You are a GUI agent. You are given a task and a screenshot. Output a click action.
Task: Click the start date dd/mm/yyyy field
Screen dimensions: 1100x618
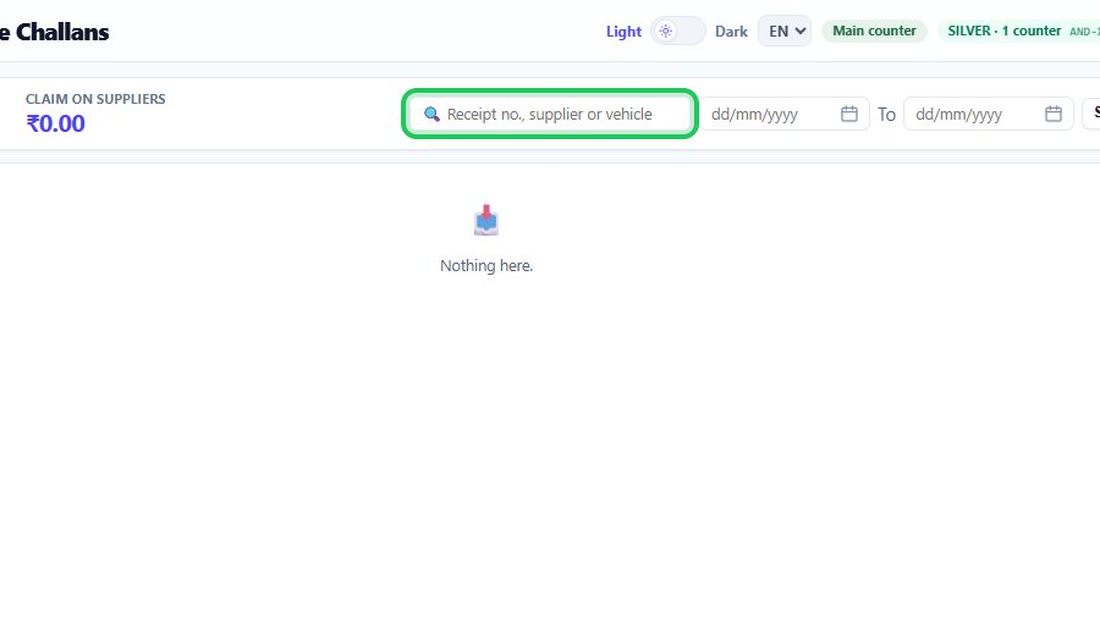point(784,114)
